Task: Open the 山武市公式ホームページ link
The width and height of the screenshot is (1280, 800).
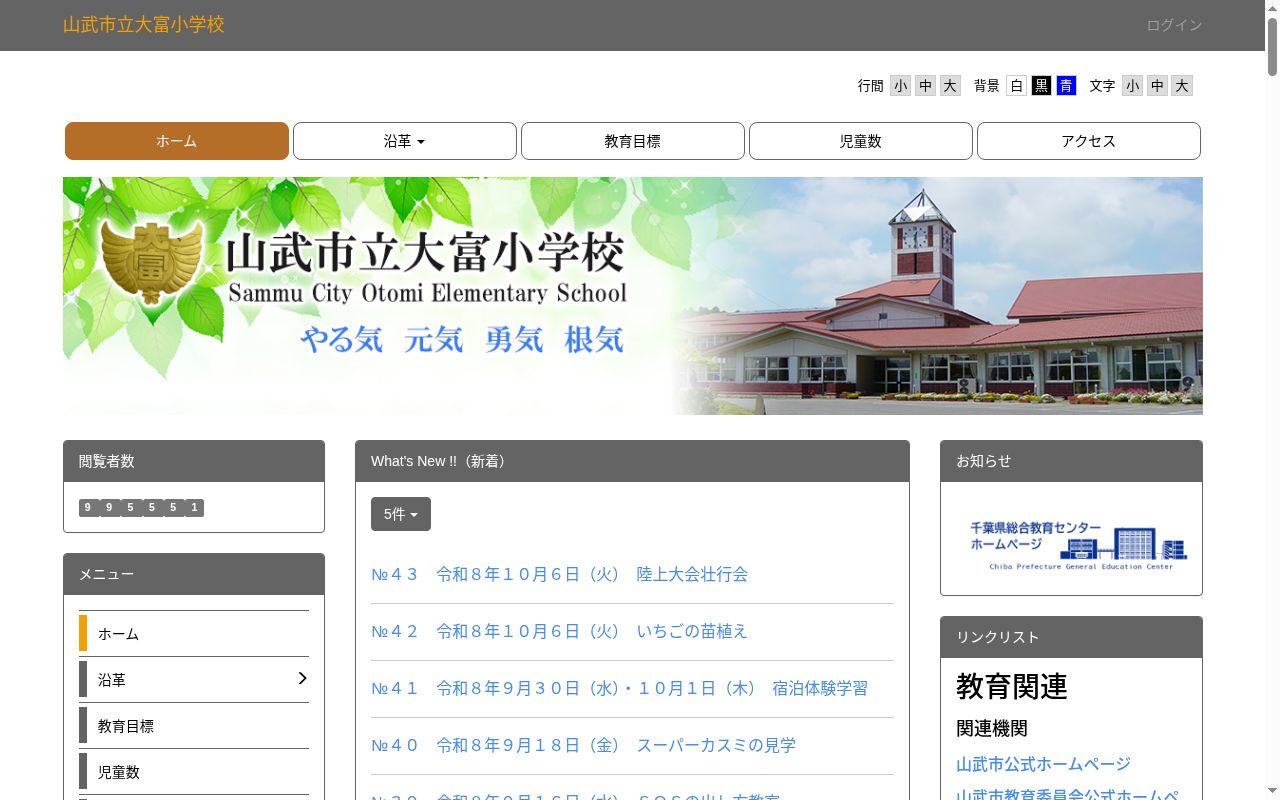Action: pyautogui.click(x=1043, y=765)
